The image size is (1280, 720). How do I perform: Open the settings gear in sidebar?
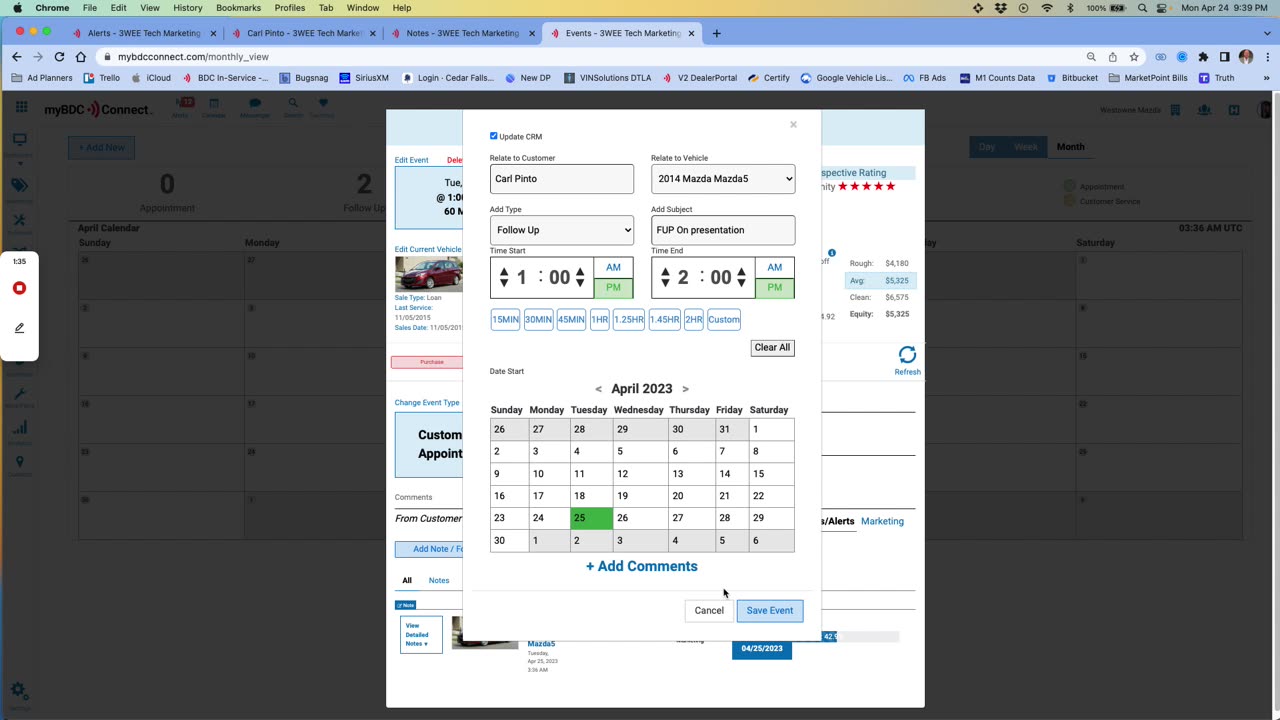pos(18,691)
